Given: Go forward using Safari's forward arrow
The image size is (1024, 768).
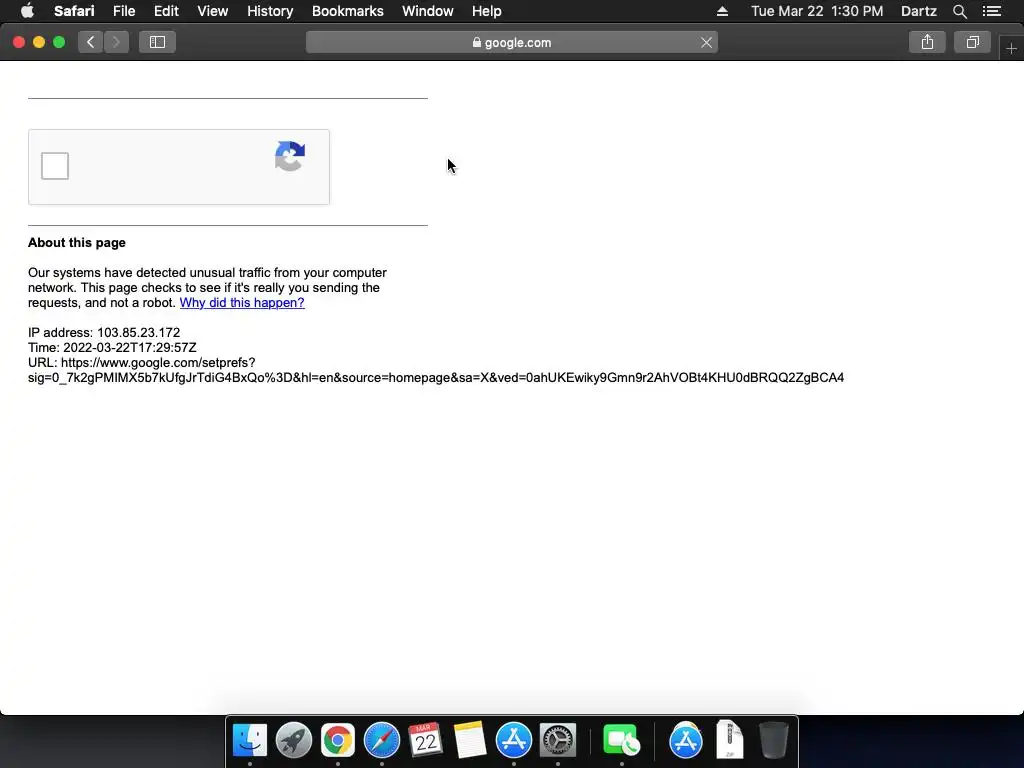Looking at the screenshot, I should pos(116,42).
